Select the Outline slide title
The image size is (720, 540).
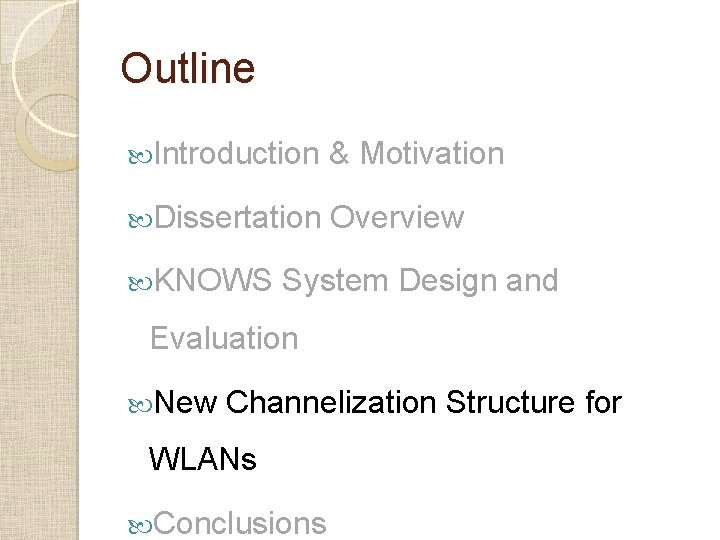point(188,69)
